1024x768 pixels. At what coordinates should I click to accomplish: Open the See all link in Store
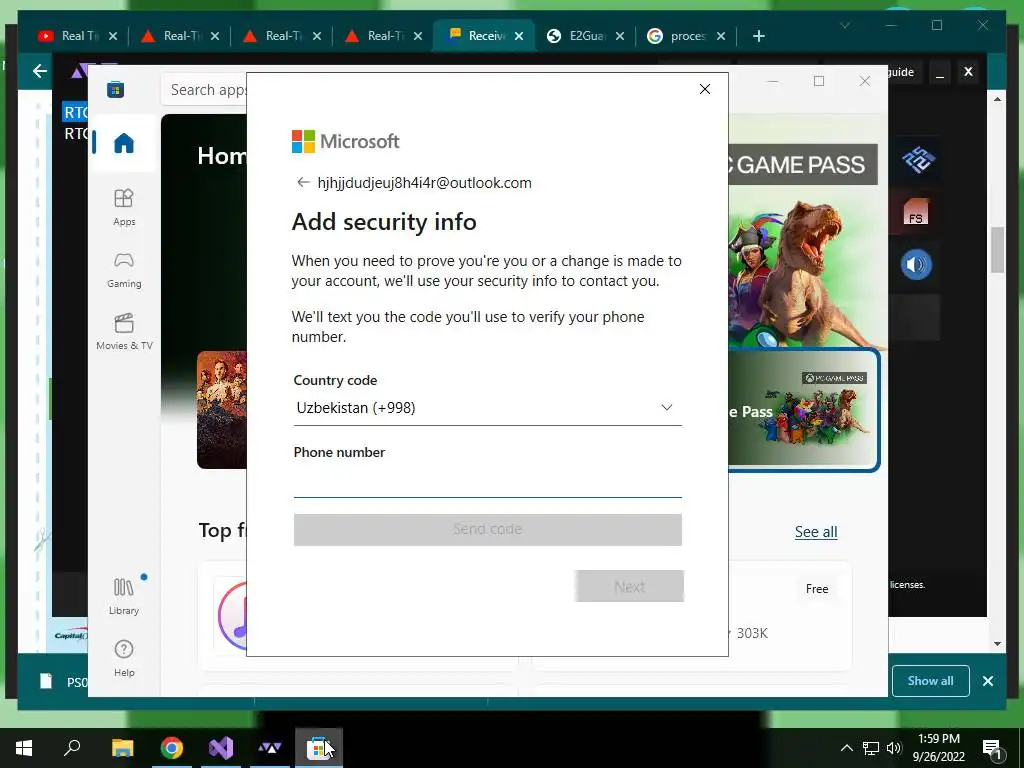(816, 532)
